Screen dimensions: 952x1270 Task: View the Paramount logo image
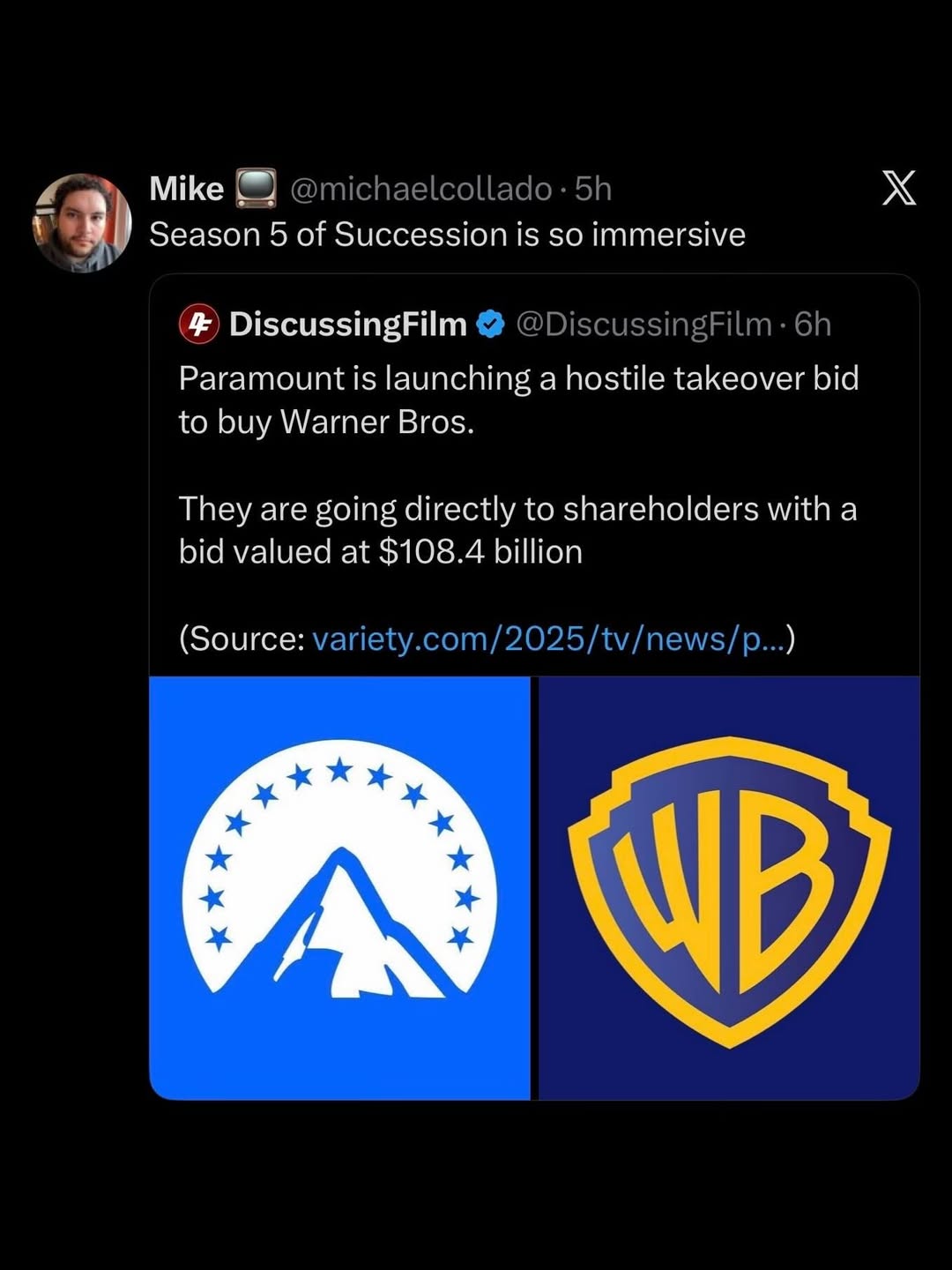(340, 887)
